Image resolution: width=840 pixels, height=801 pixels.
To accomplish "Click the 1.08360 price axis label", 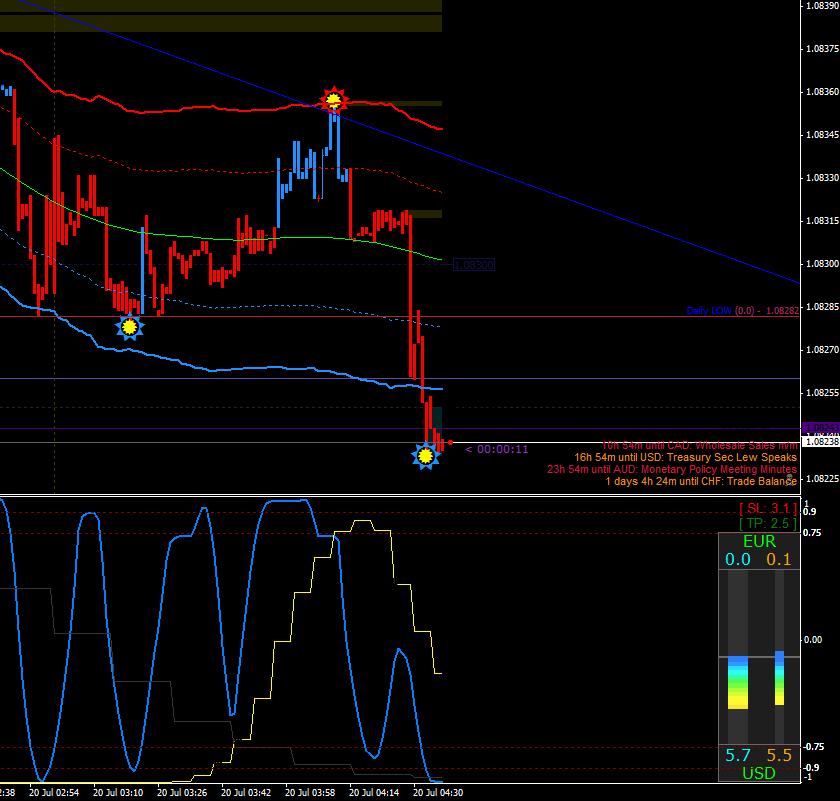I will coord(822,92).
